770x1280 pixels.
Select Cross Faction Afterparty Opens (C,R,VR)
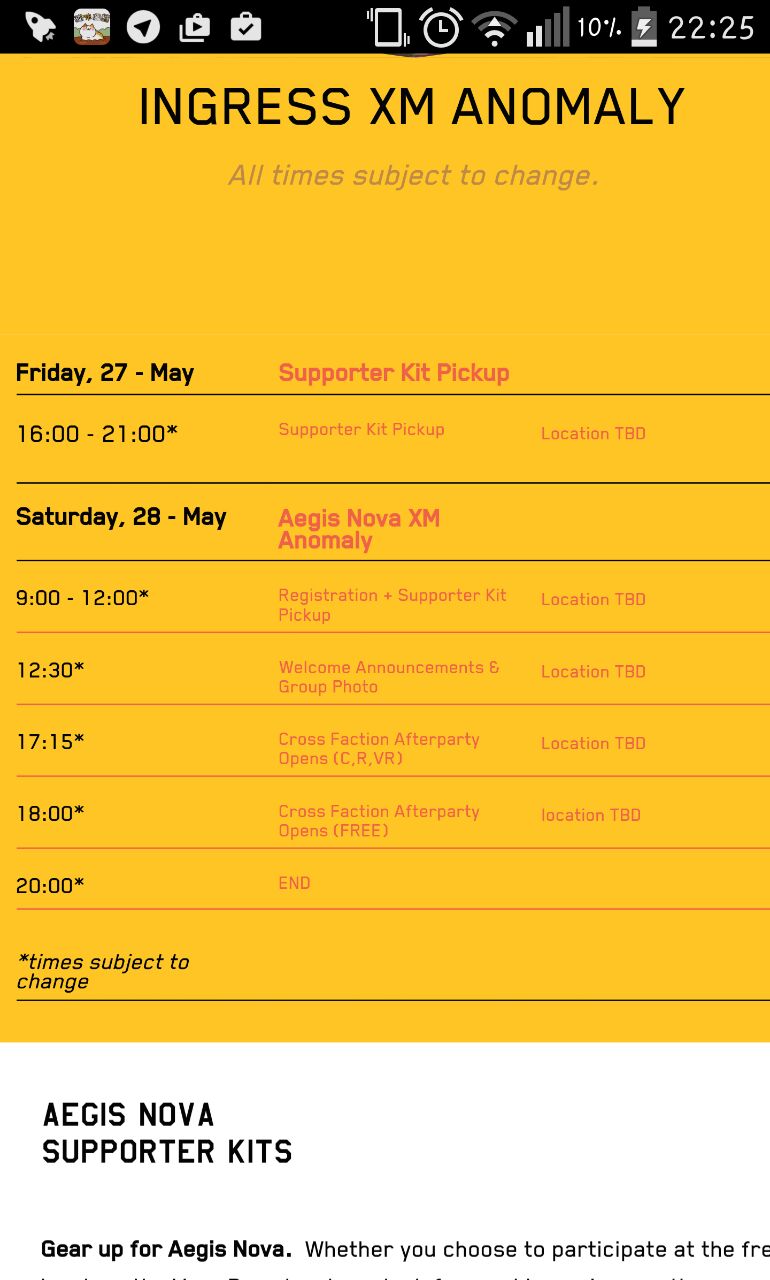(379, 749)
